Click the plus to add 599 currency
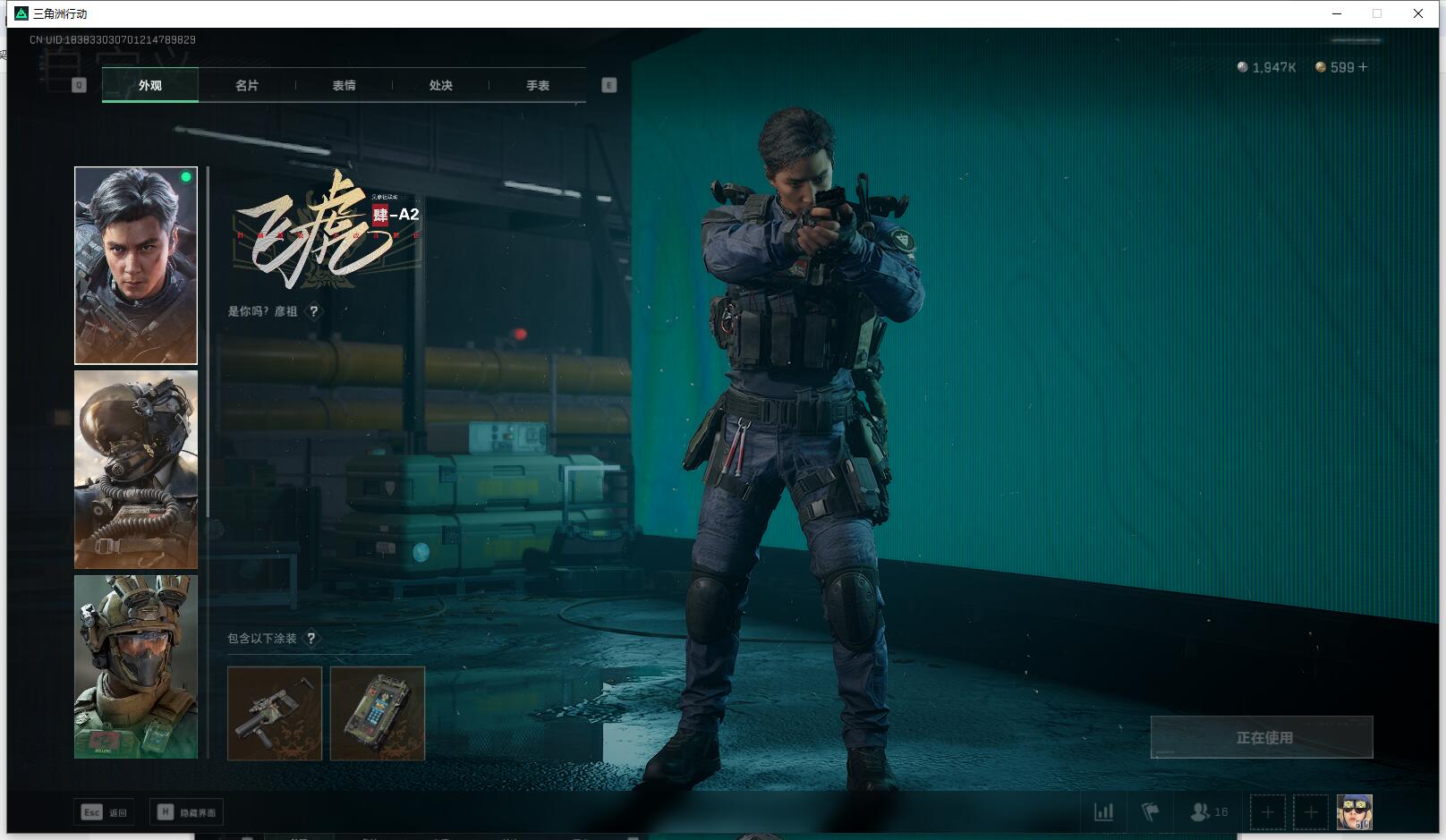This screenshot has width=1446, height=840. coord(1363,67)
